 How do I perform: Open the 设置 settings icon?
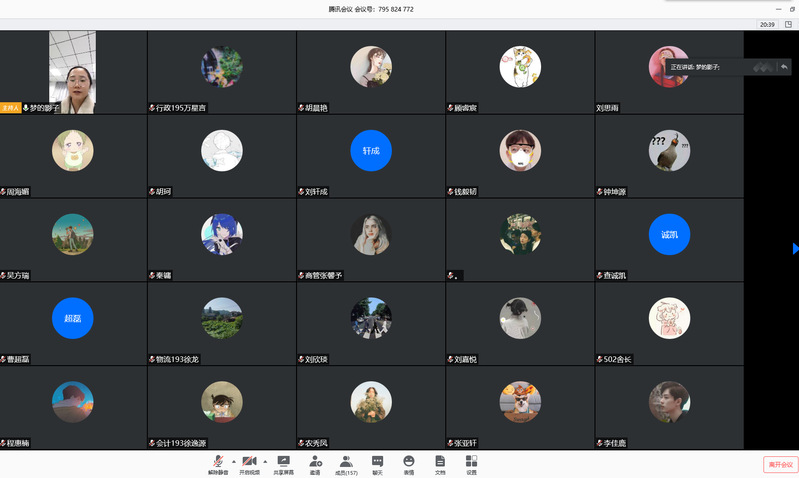[471, 463]
